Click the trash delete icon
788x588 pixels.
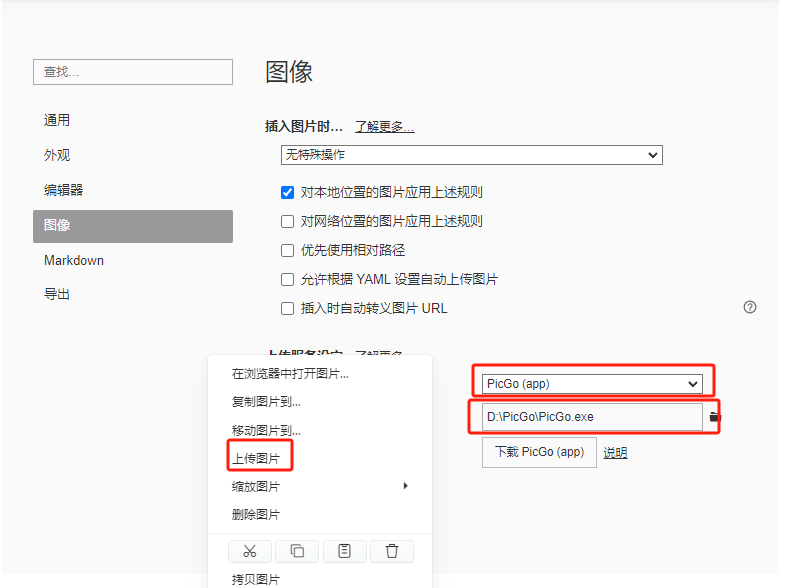click(x=392, y=551)
